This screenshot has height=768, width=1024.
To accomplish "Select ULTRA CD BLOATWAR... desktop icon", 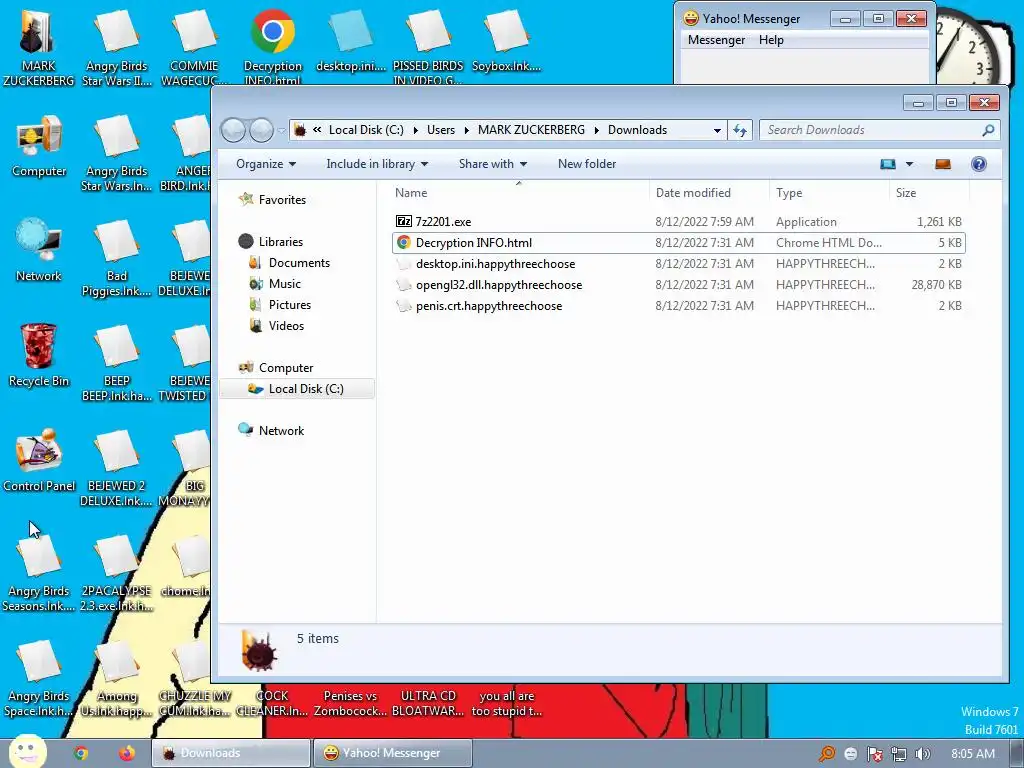I will click(428, 703).
